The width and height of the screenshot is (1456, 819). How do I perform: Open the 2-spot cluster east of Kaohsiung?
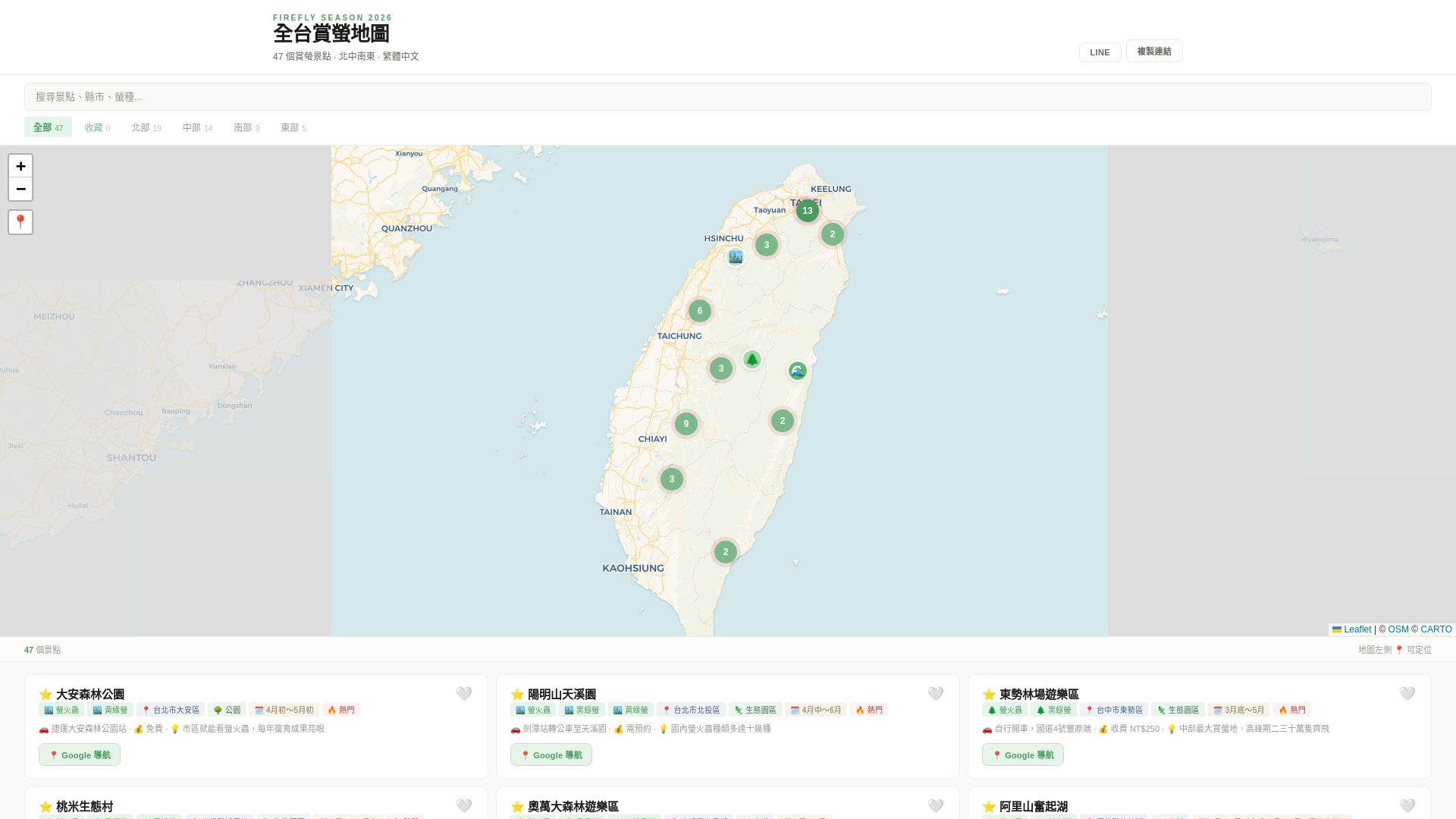pos(726,552)
